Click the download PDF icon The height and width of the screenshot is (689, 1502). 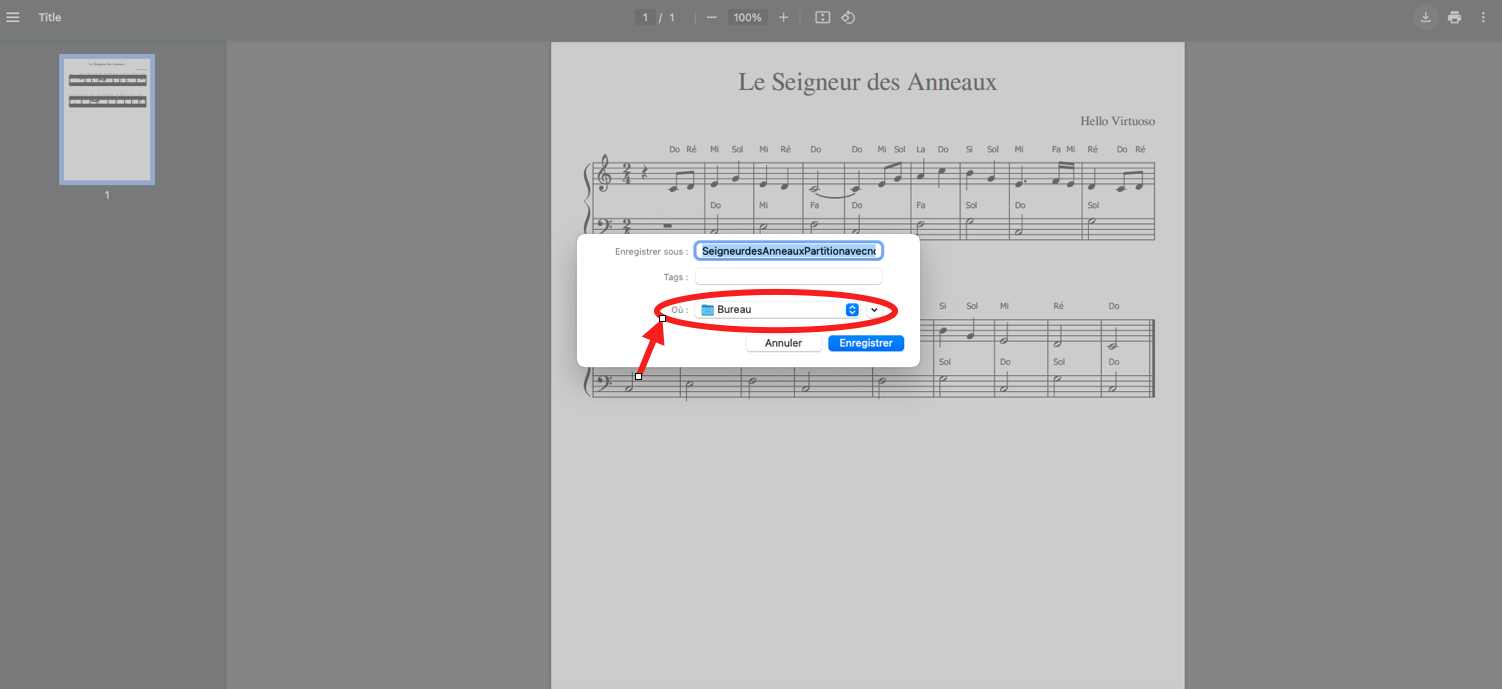(1425, 17)
